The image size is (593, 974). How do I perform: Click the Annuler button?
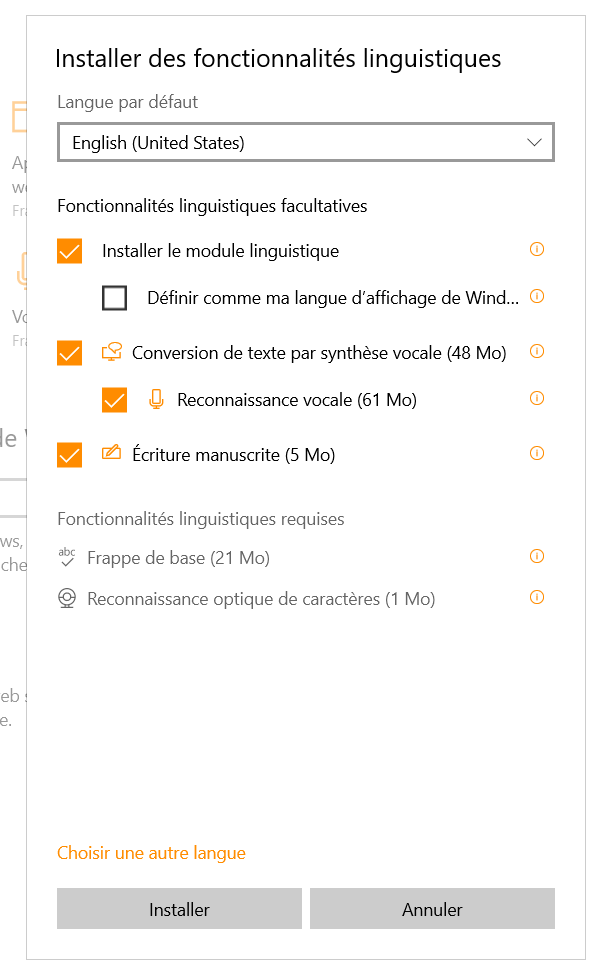432,908
